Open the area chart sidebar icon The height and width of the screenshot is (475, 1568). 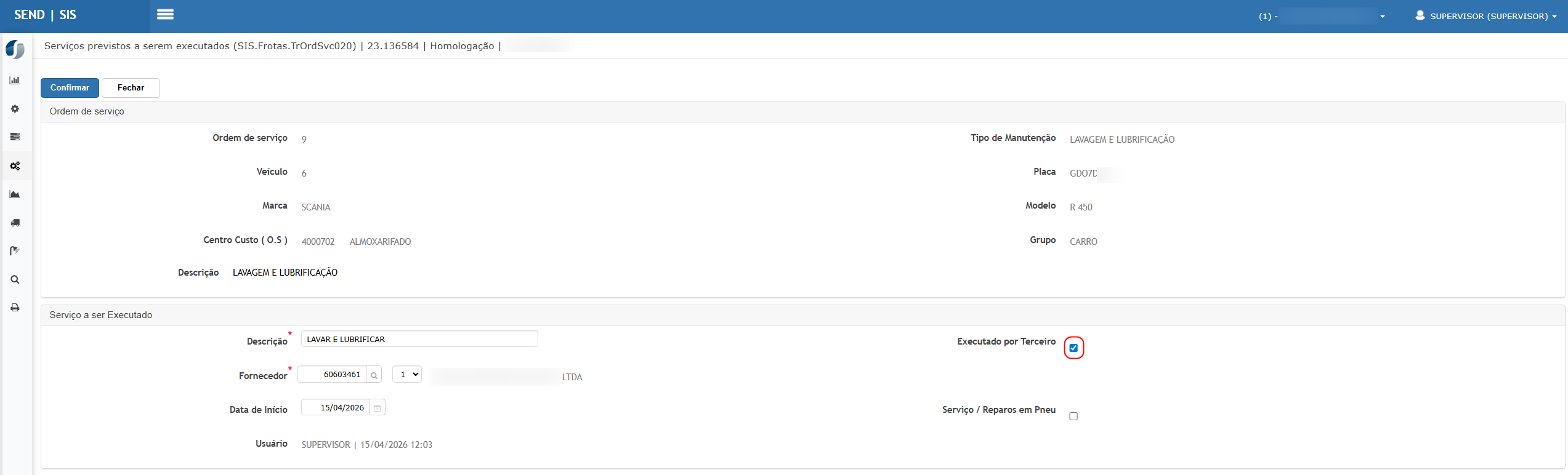pos(15,194)
